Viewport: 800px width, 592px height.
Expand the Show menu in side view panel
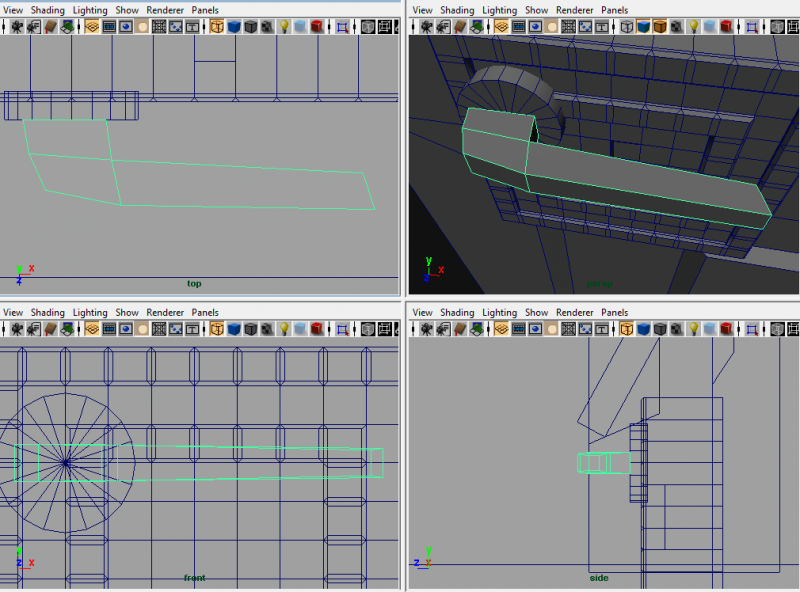pos(536,312)
